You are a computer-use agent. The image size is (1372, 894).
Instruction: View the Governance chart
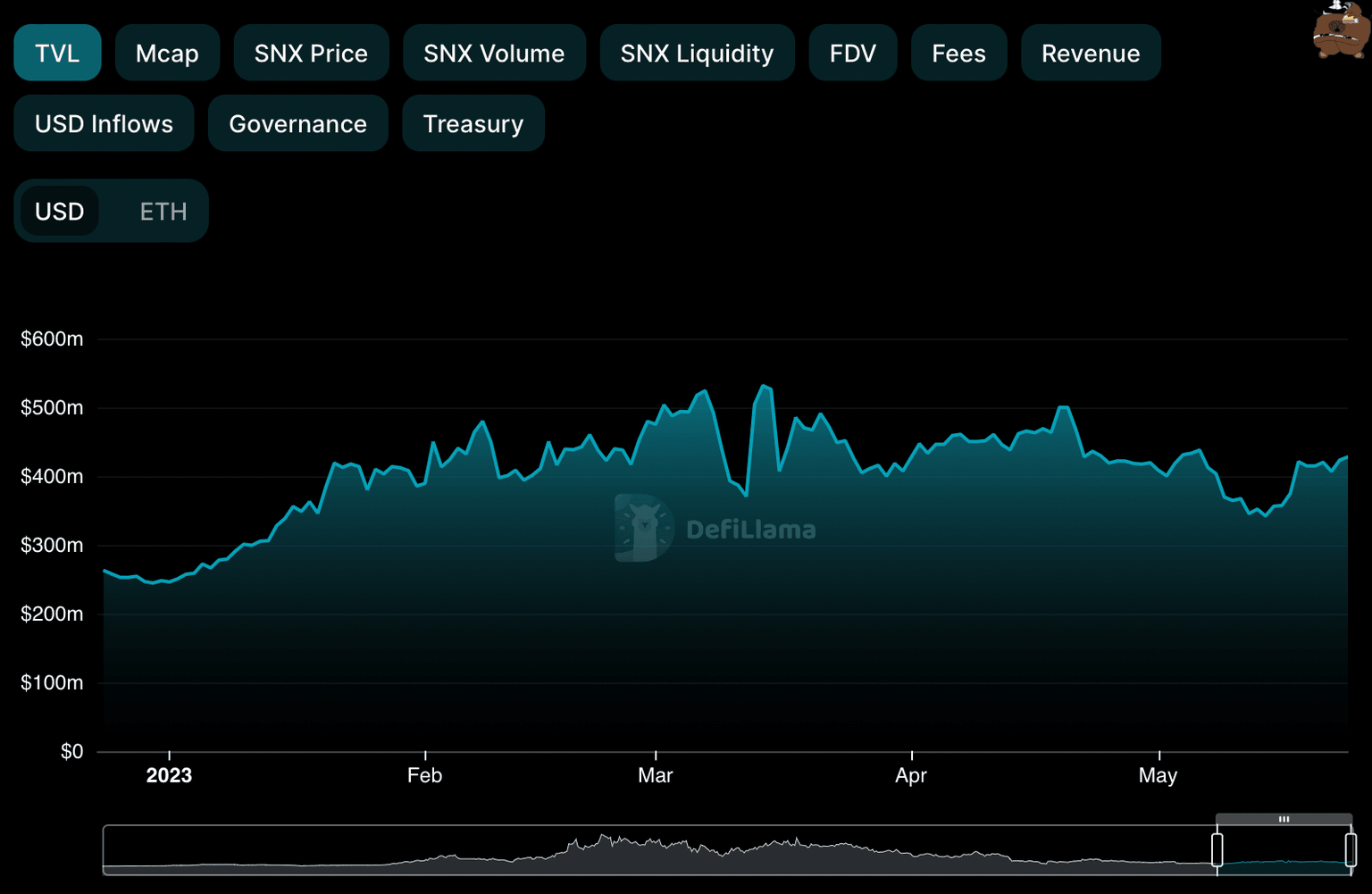[297, 123]
